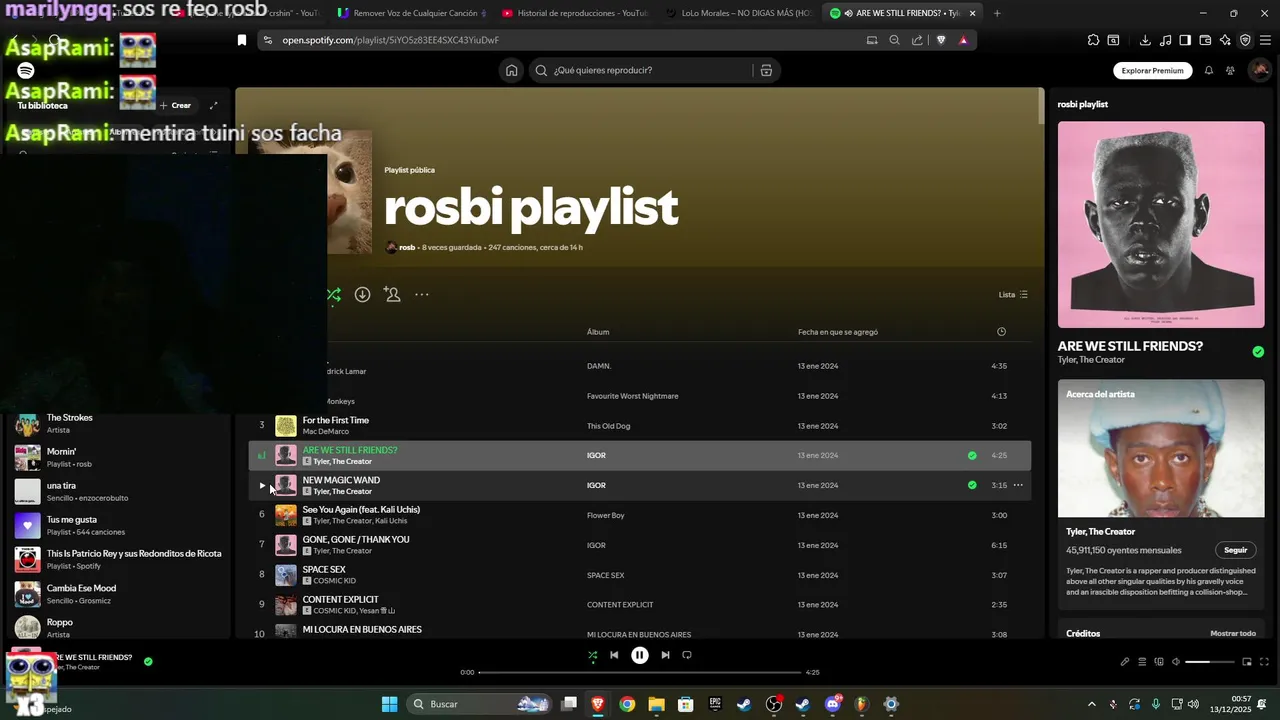Adjust the Spotify volume slider
Image resolution: width=1280 pixels, height=720 pixels.
(1210, 662)
